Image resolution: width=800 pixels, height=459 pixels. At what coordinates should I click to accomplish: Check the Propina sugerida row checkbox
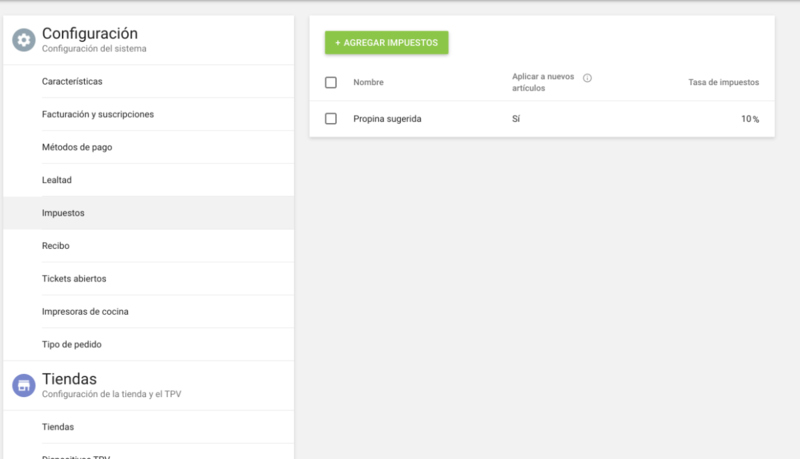[331, 119]
